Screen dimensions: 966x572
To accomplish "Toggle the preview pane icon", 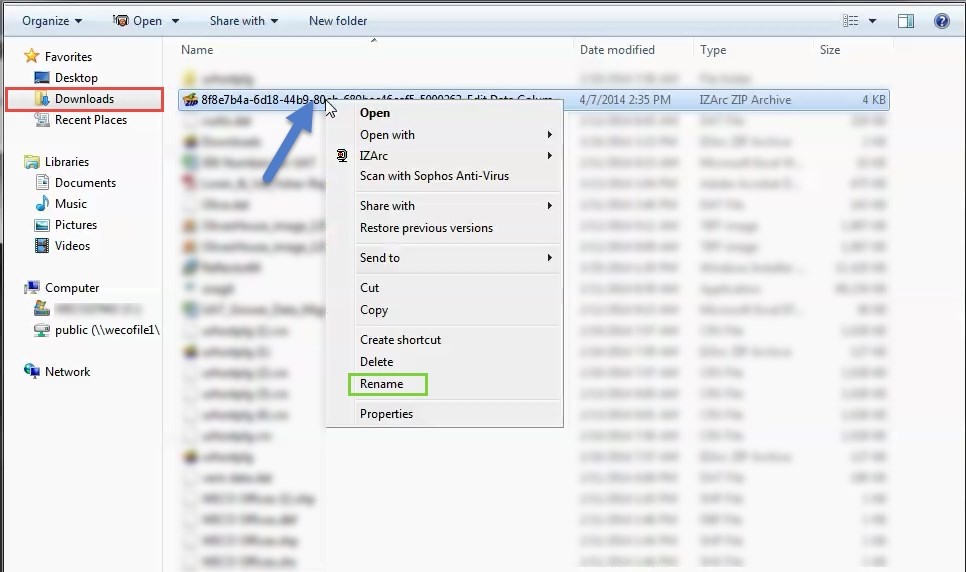I will [906, 21].
